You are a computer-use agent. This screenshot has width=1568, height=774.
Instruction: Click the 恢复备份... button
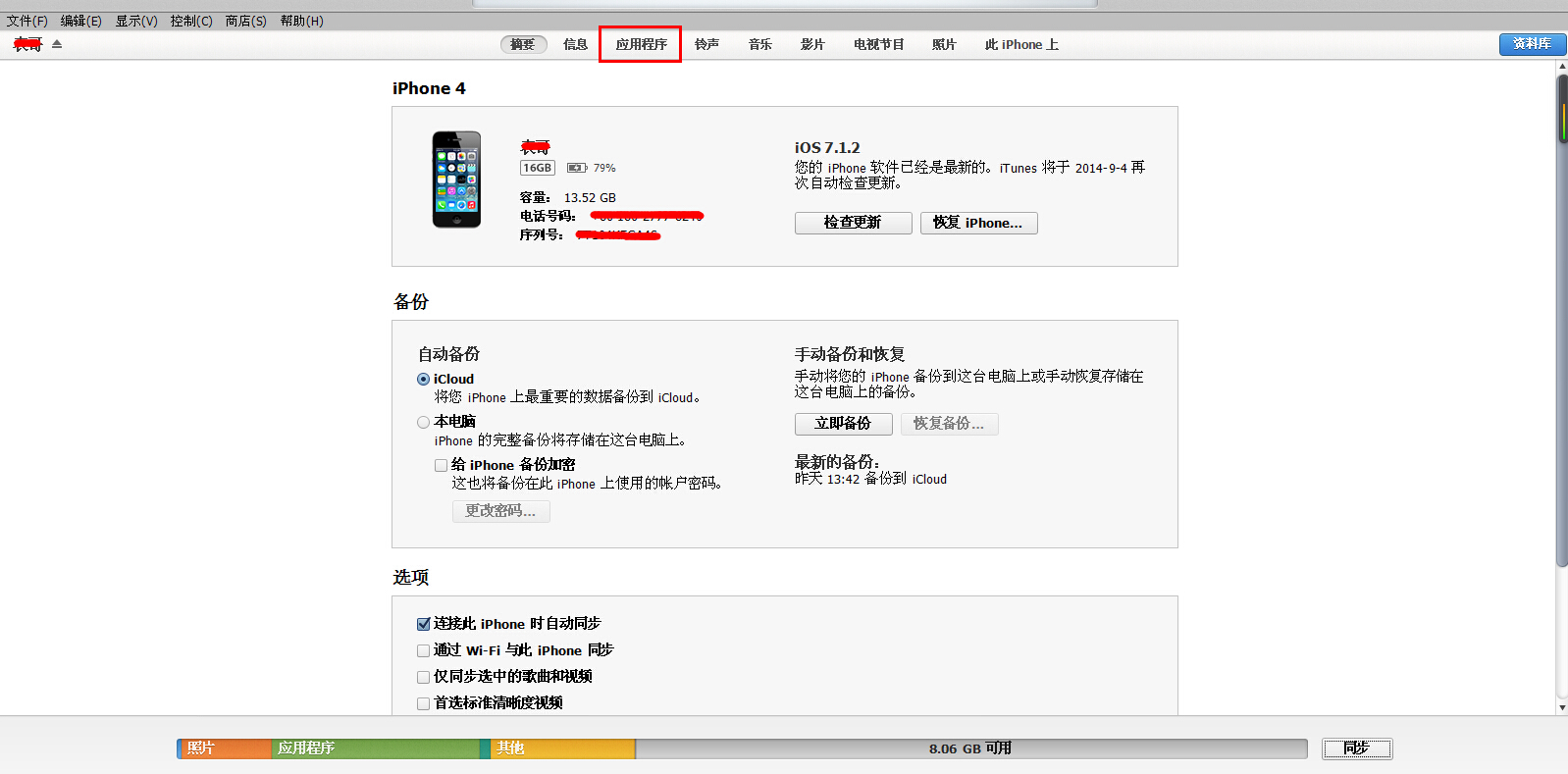pos(949,423)
